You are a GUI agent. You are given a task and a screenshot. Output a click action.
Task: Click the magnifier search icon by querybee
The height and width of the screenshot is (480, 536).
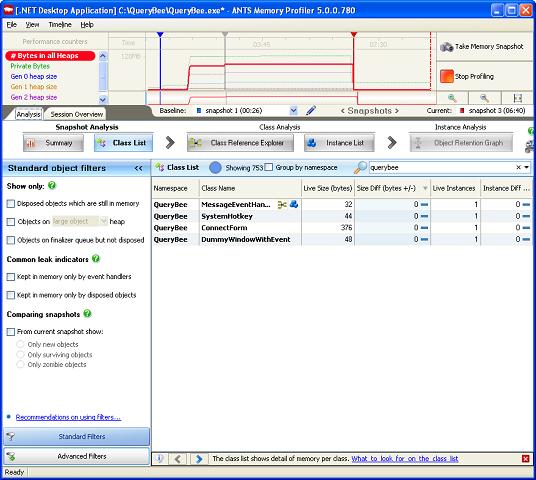coord(360,168)
